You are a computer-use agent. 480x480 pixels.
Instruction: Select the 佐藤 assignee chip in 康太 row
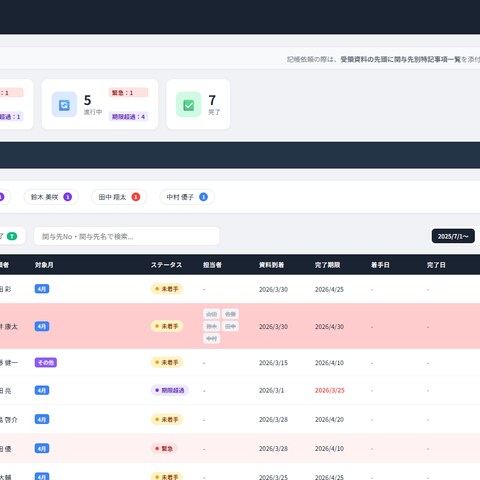click(230, 314)
